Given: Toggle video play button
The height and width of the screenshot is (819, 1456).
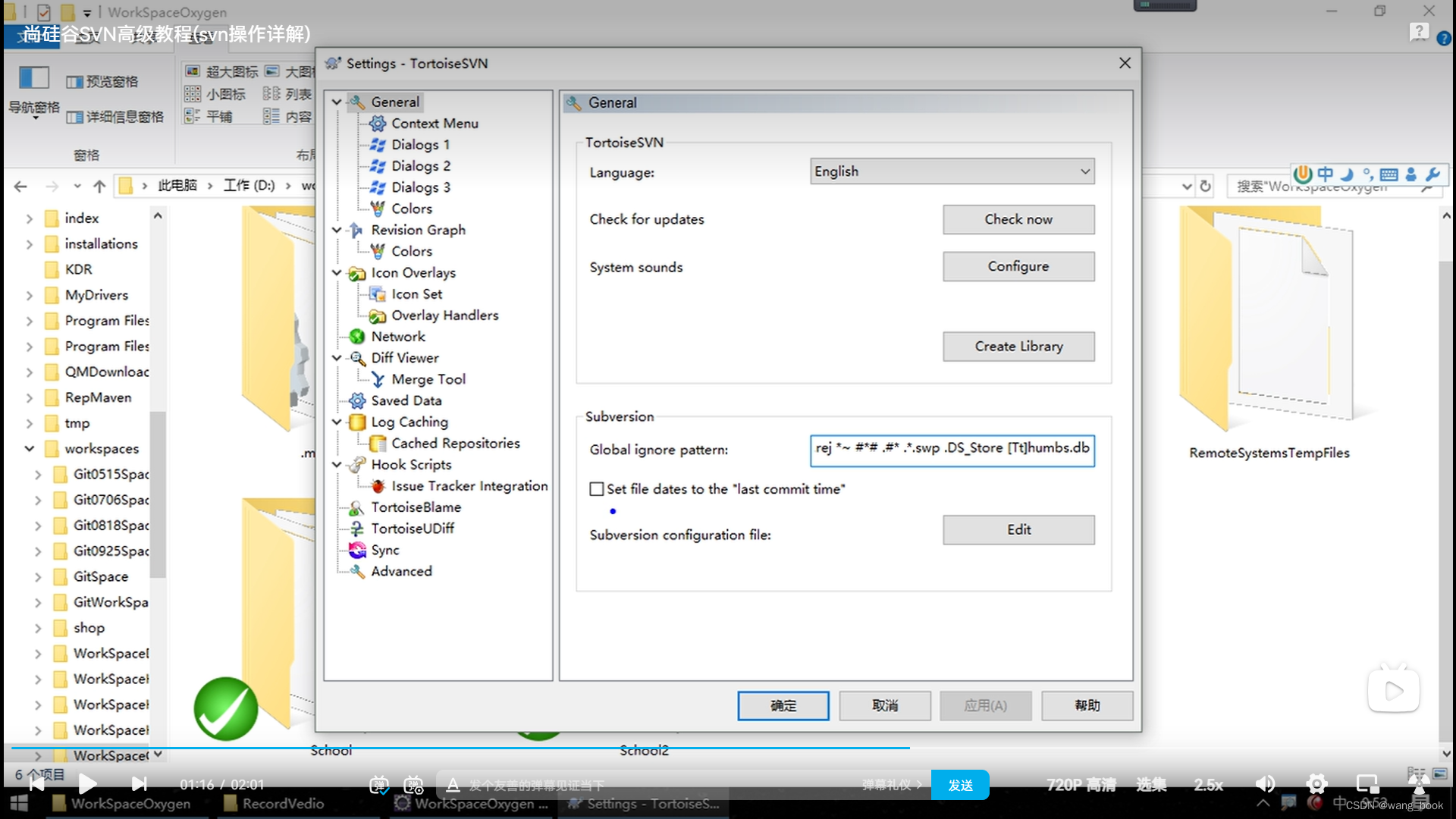Looking at the screenshot, I should pyautogui.click(x=87, y=784).
